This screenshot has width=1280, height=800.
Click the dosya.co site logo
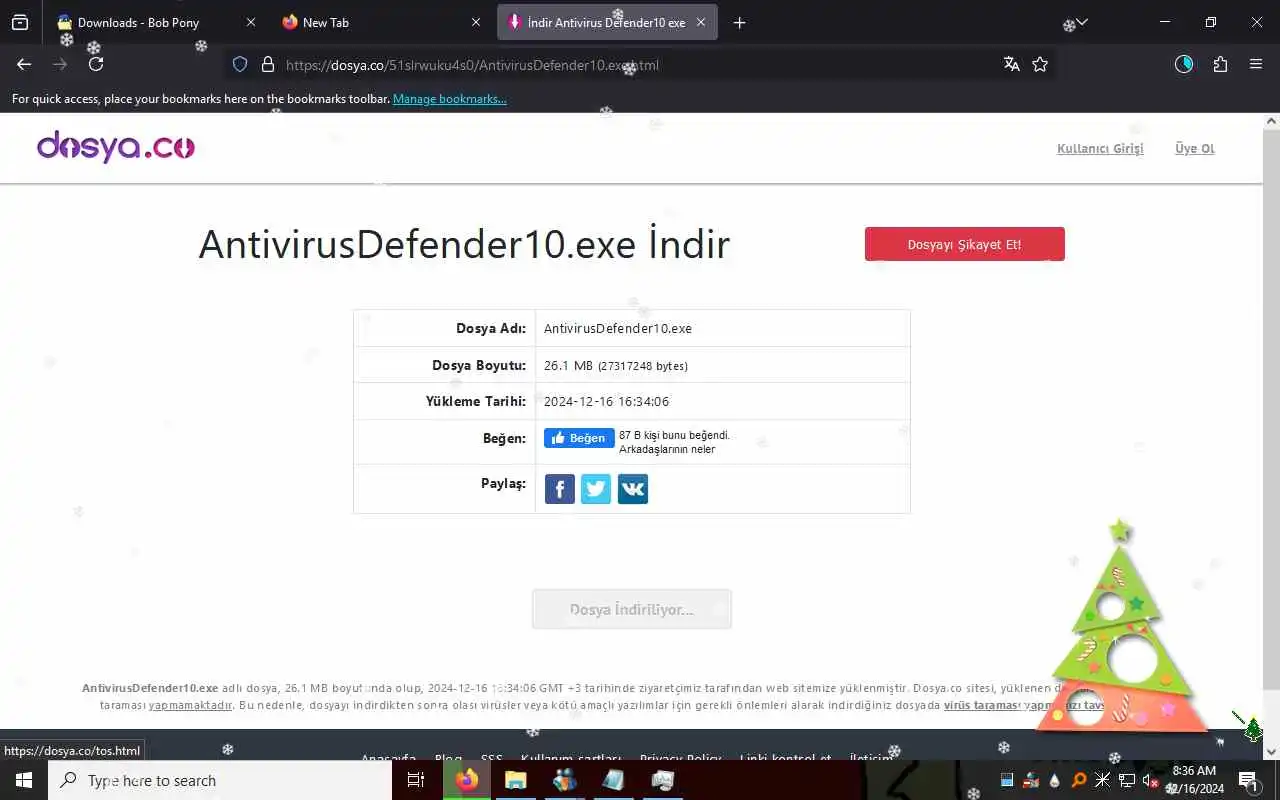point(116,147)
